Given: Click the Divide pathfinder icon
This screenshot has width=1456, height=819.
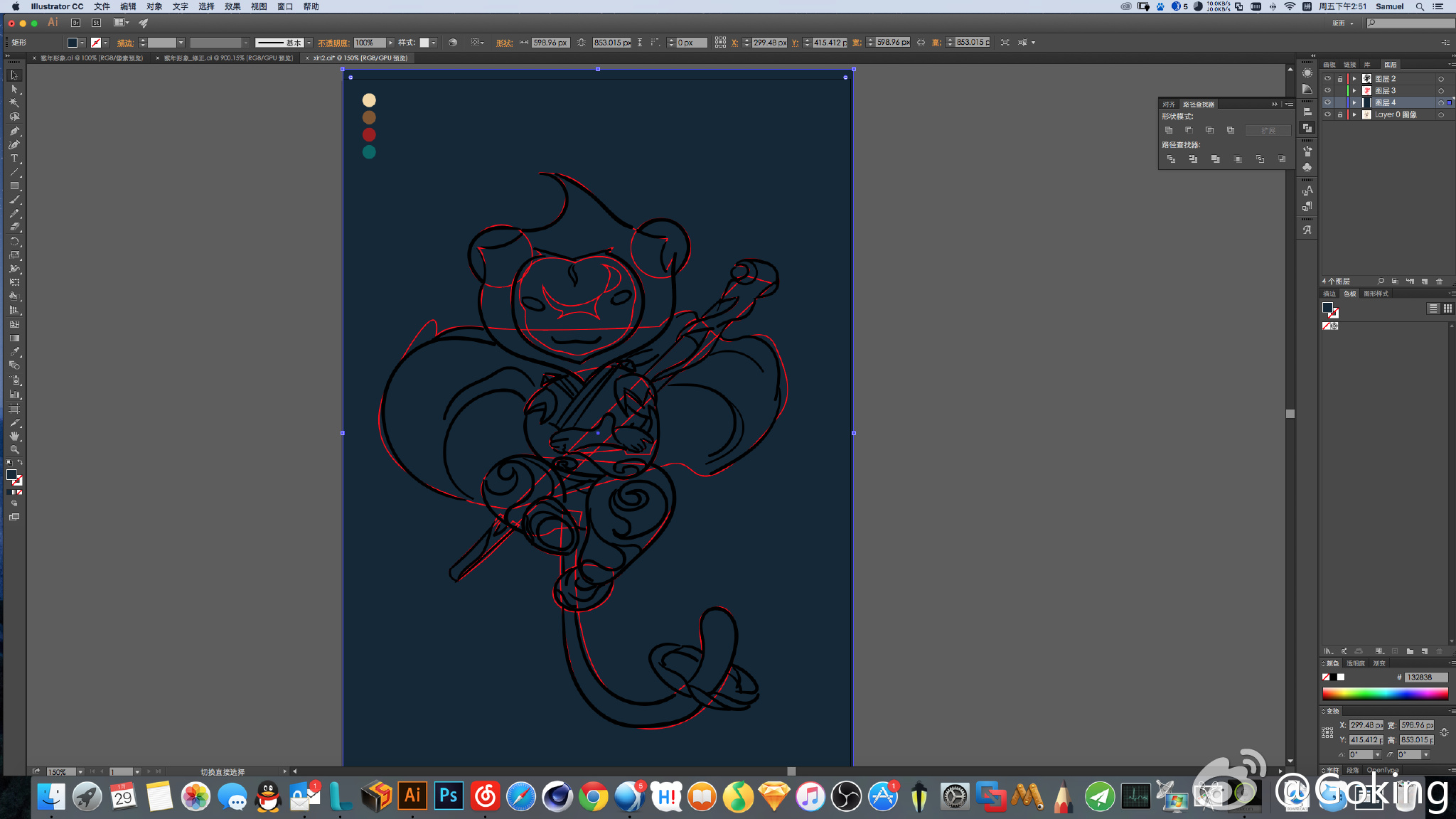Looking at the screenshot, I should pos(1171,159).
